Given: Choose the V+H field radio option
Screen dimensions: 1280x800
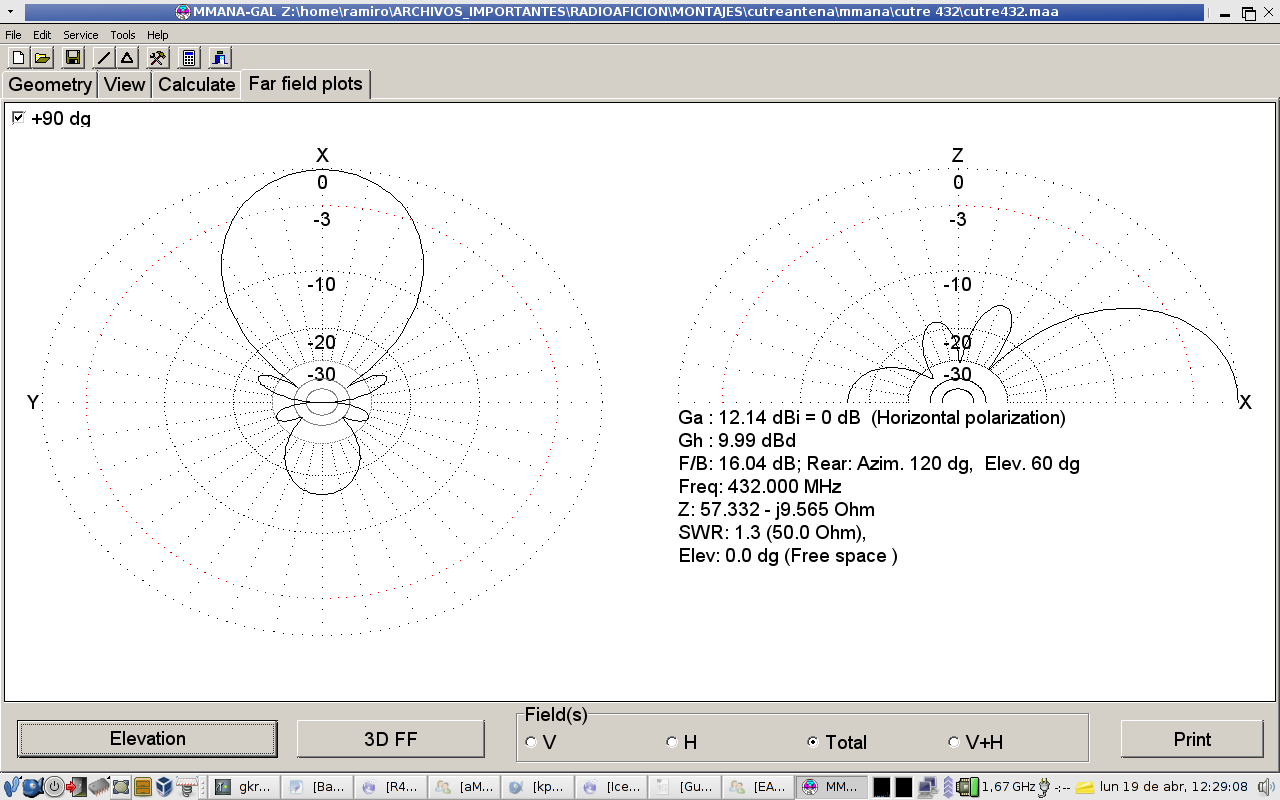Looking at the screenshot, I should pos(954,742).
